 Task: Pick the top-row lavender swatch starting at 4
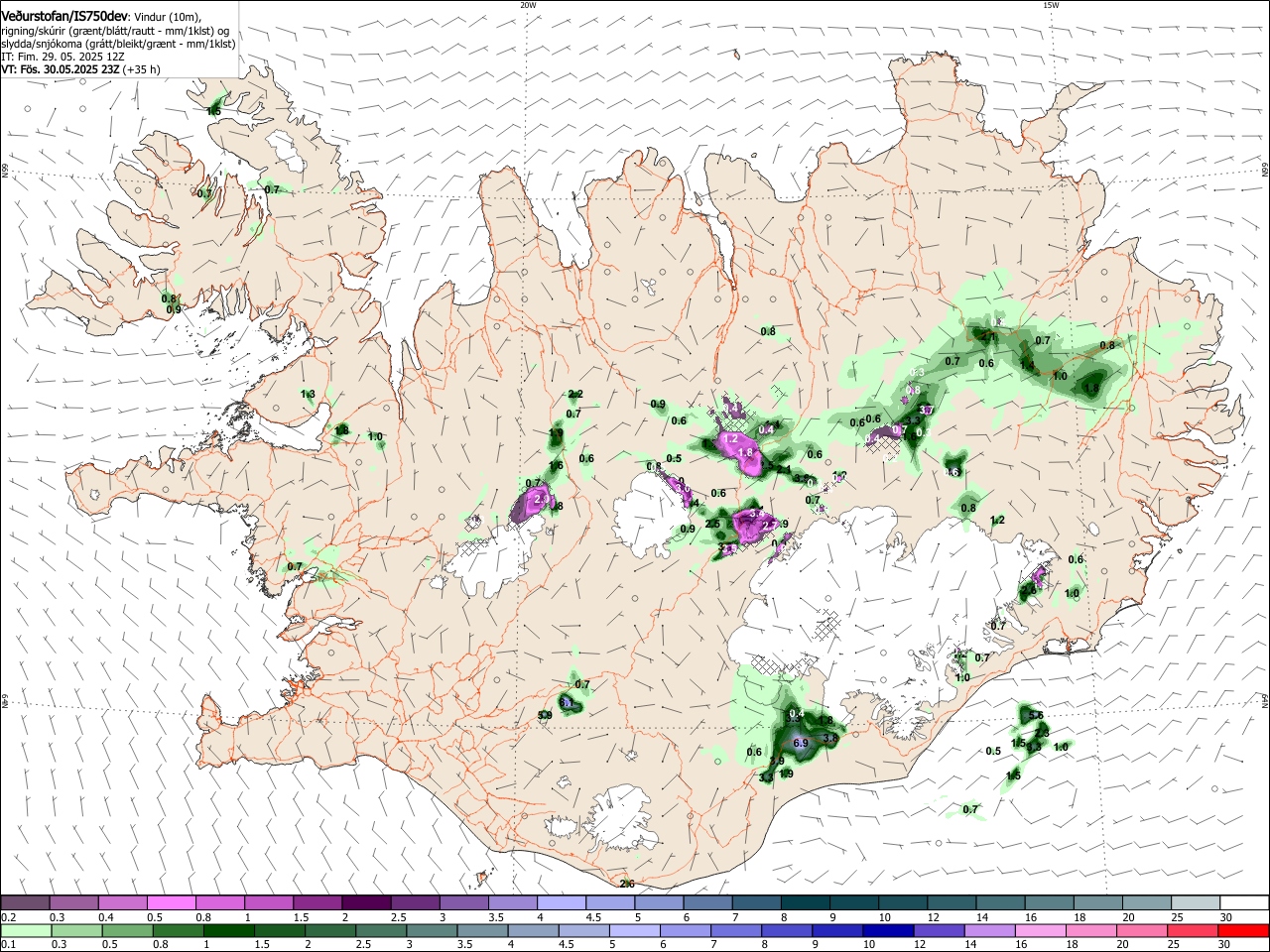560,902
